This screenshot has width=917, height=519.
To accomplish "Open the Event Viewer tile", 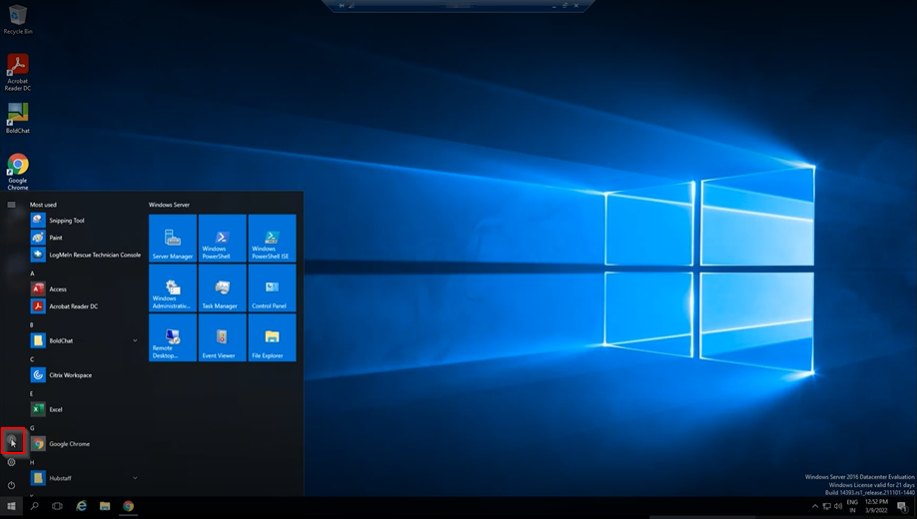I will click(x=222, y=338).
